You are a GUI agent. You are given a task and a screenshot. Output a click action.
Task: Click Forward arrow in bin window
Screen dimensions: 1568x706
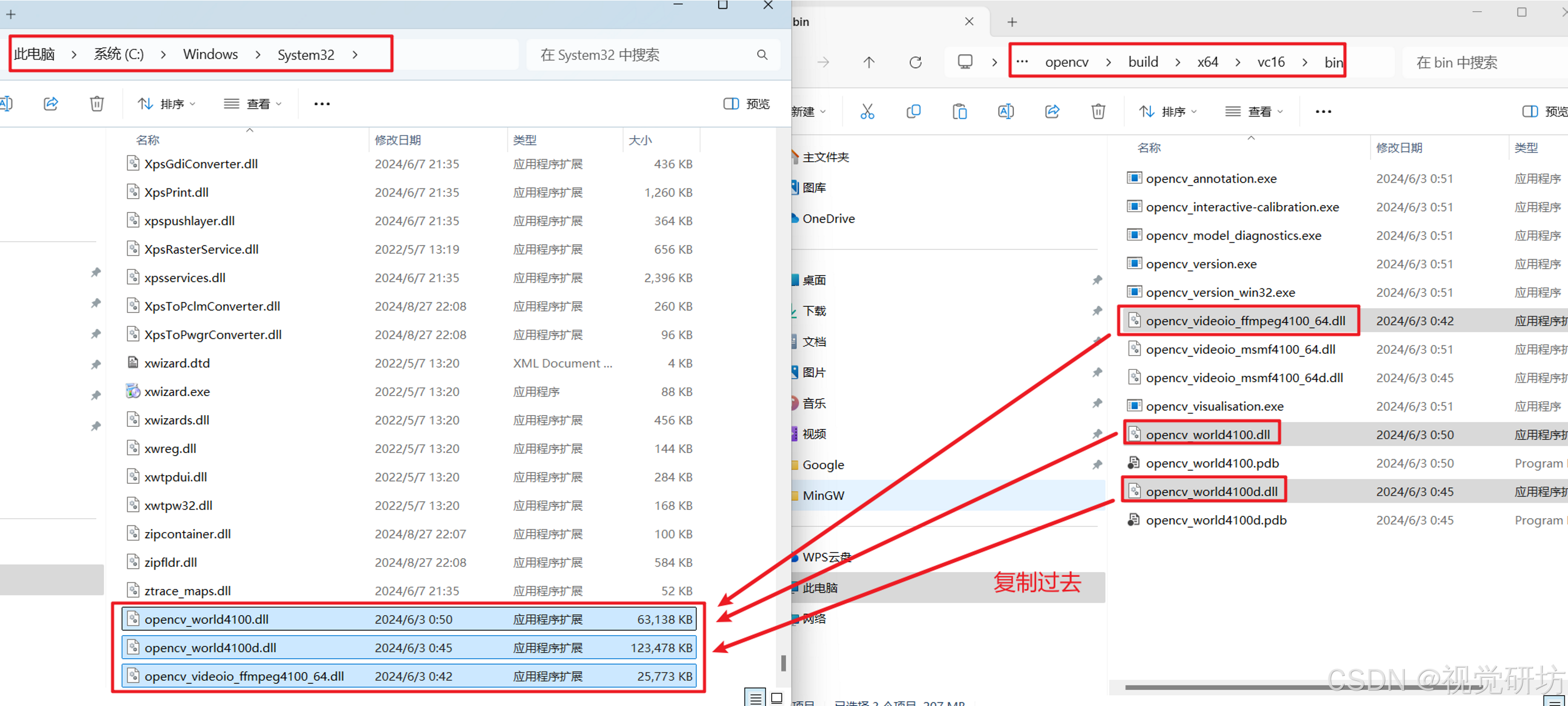point(823,62)
